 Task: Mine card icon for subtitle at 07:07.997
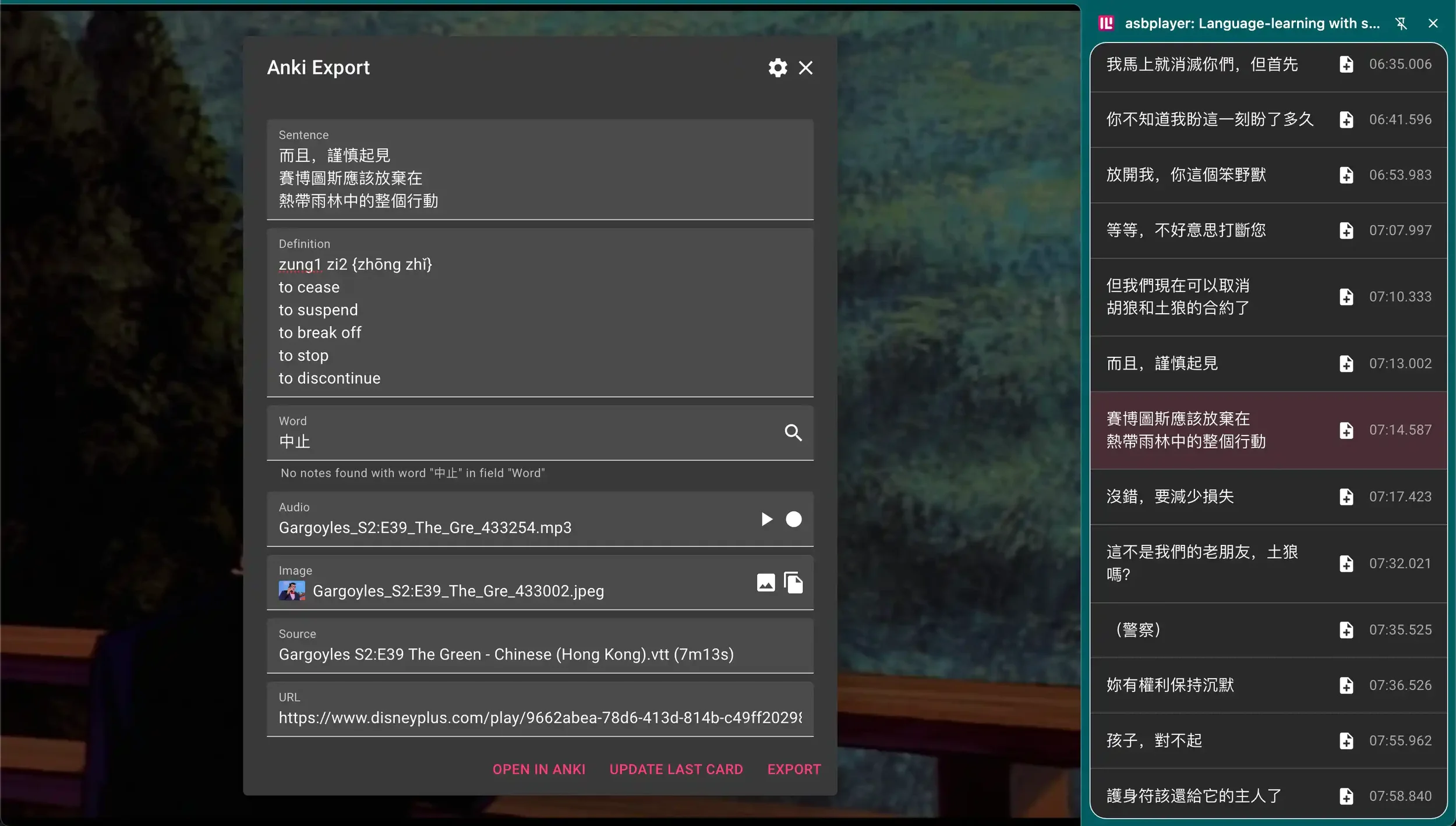coord(1346,230)
